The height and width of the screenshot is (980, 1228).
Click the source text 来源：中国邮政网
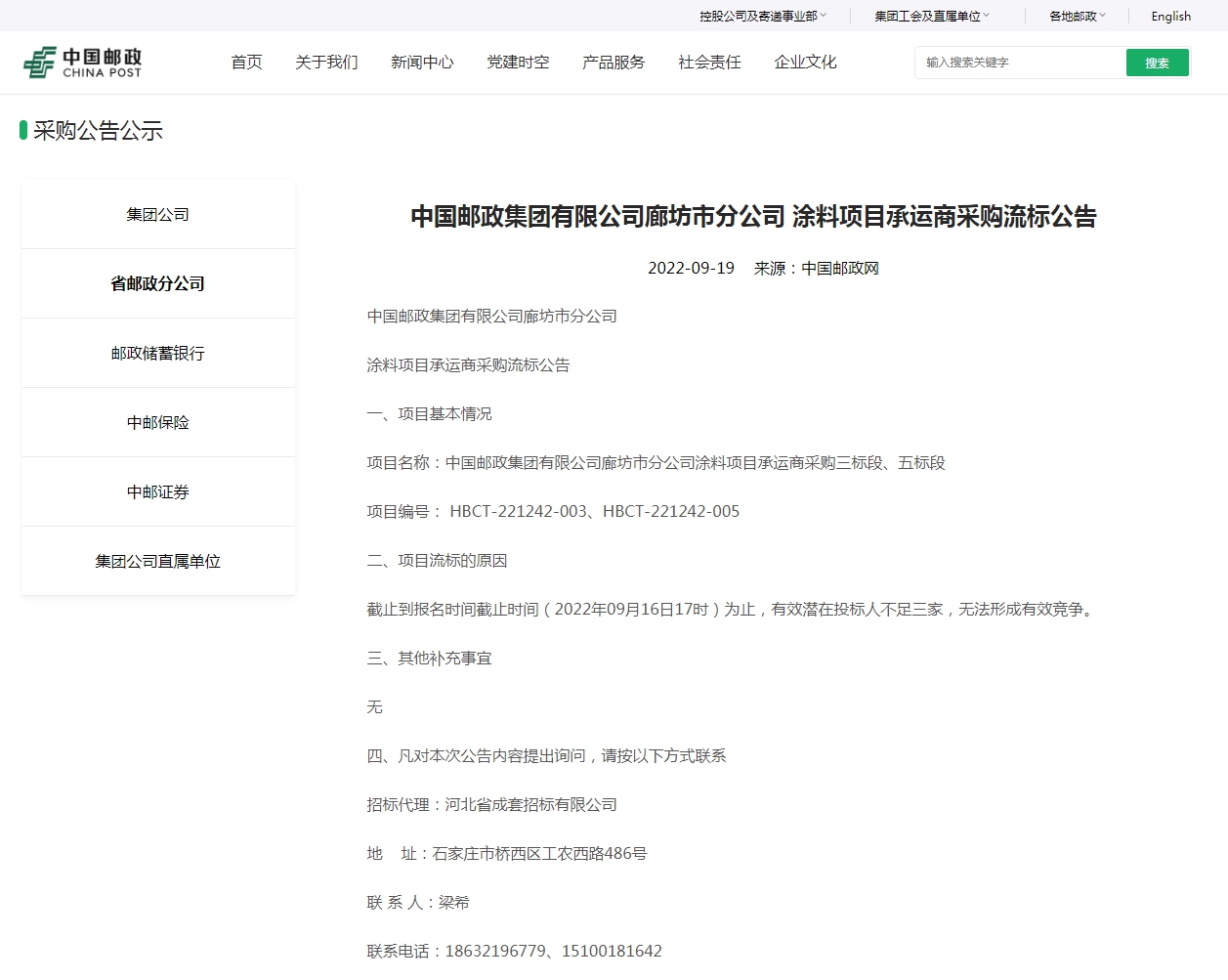pyautogui.click(x=817, y=268)
